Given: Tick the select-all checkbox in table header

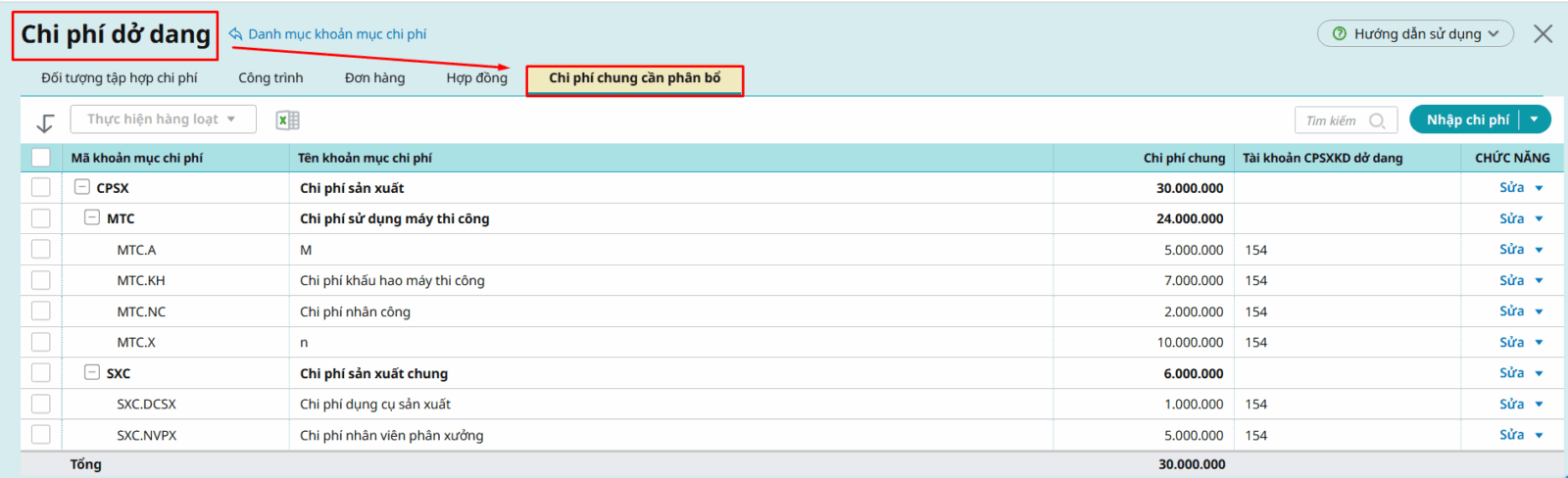Looking at the screenshot, I should (x=41, y=158).
